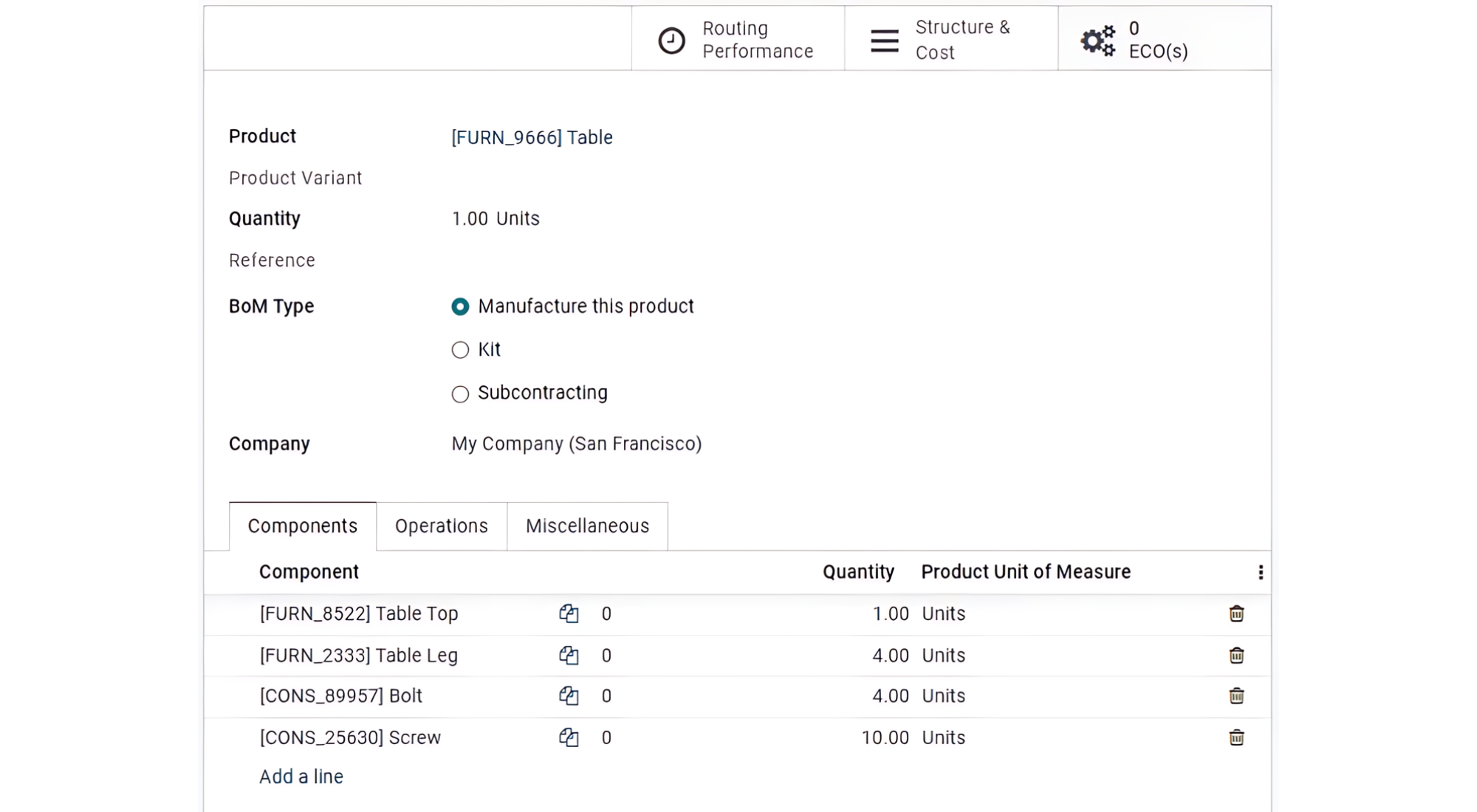Copy icon next to Table Top

[569, 613]
